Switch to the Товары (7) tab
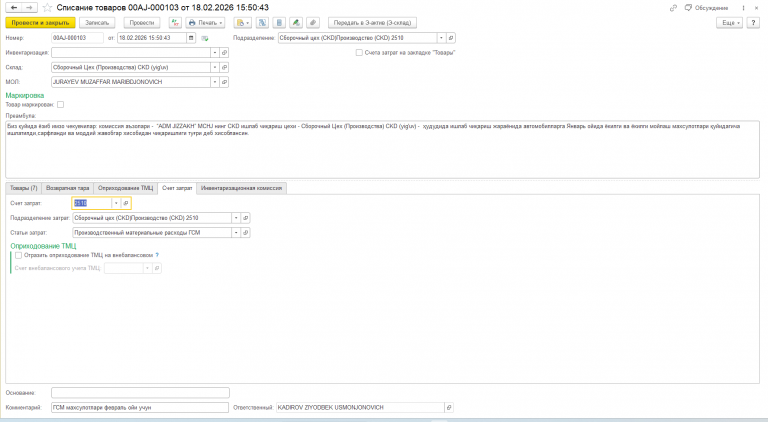 pos(24,188)
